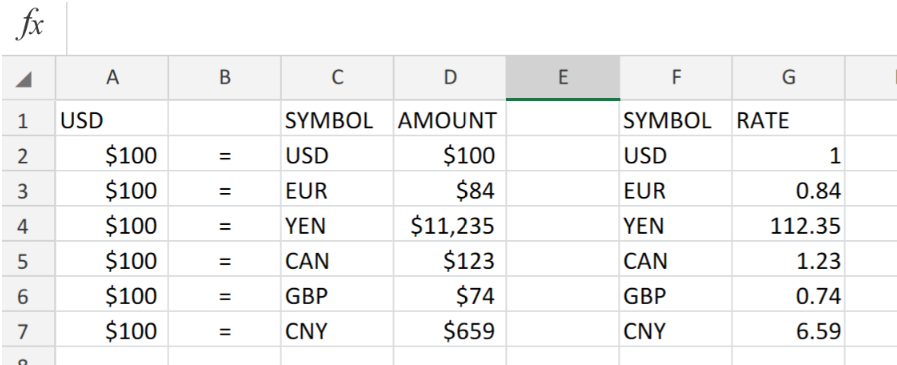Select column C header
The width and height of the screenshot is (897, 365).
pyautogui.click(x=338, y=78)
